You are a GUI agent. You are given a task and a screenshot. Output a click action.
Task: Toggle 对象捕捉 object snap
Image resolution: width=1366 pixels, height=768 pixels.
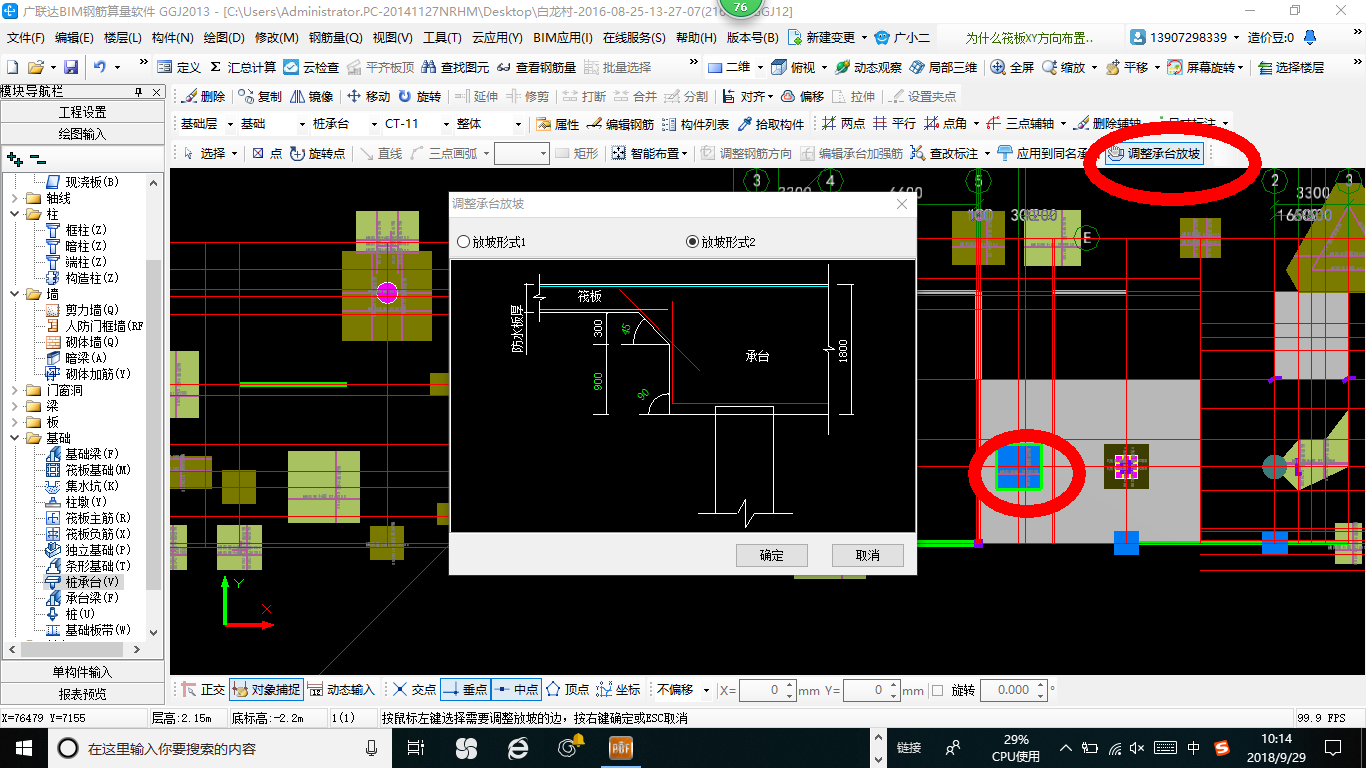coord(265,690)
